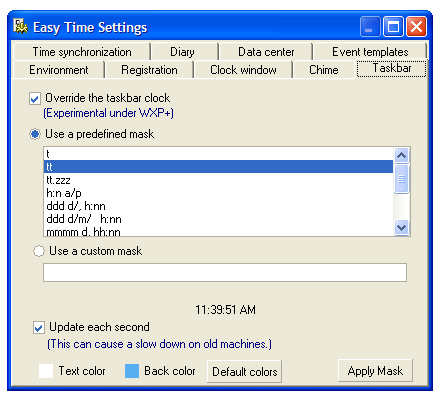Open the Data center tab
Screen dimensions: 441x400
[x=266, y=52]
